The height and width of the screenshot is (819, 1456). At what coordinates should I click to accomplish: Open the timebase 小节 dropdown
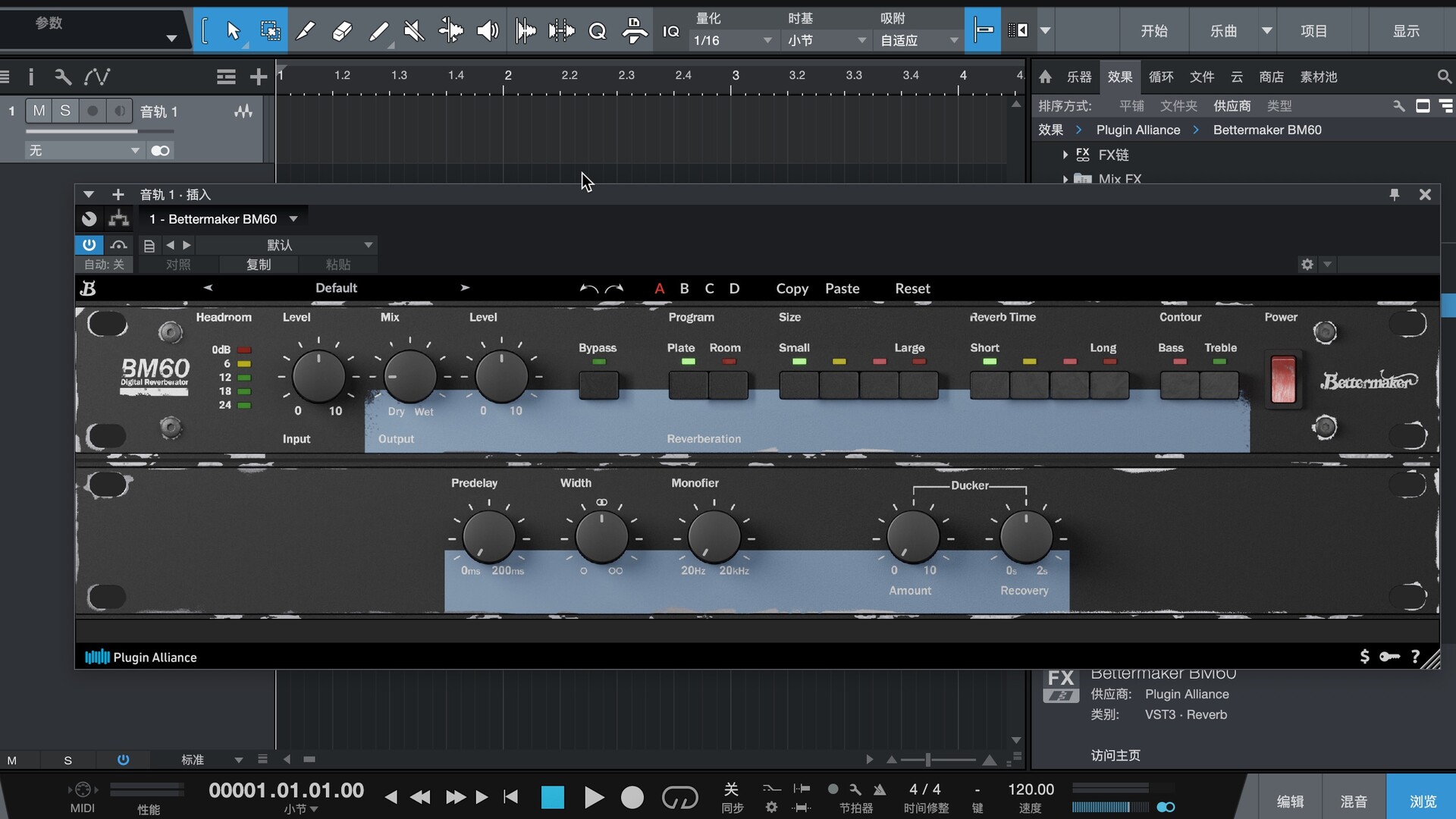pyautogui.click(x=827, y=40)
